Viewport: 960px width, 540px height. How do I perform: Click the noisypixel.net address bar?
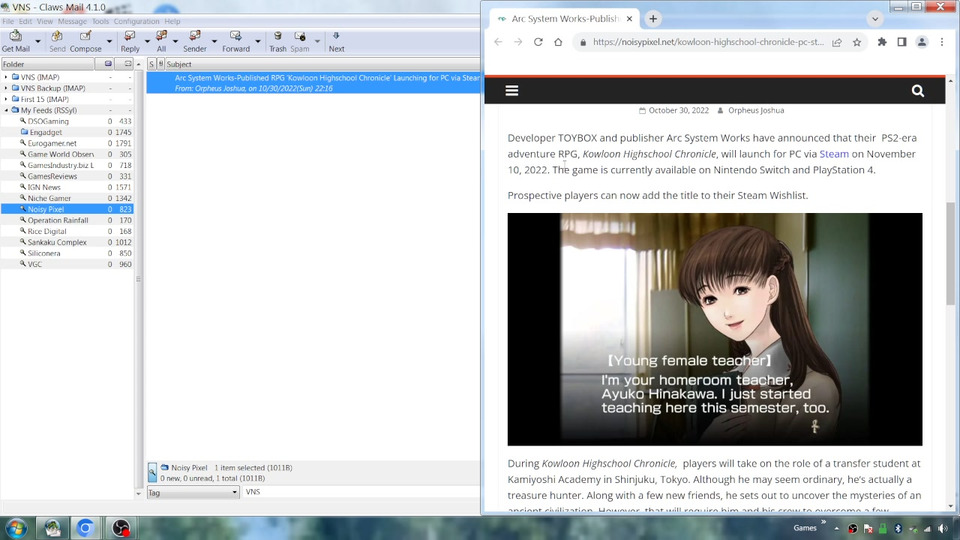[708, 42]
